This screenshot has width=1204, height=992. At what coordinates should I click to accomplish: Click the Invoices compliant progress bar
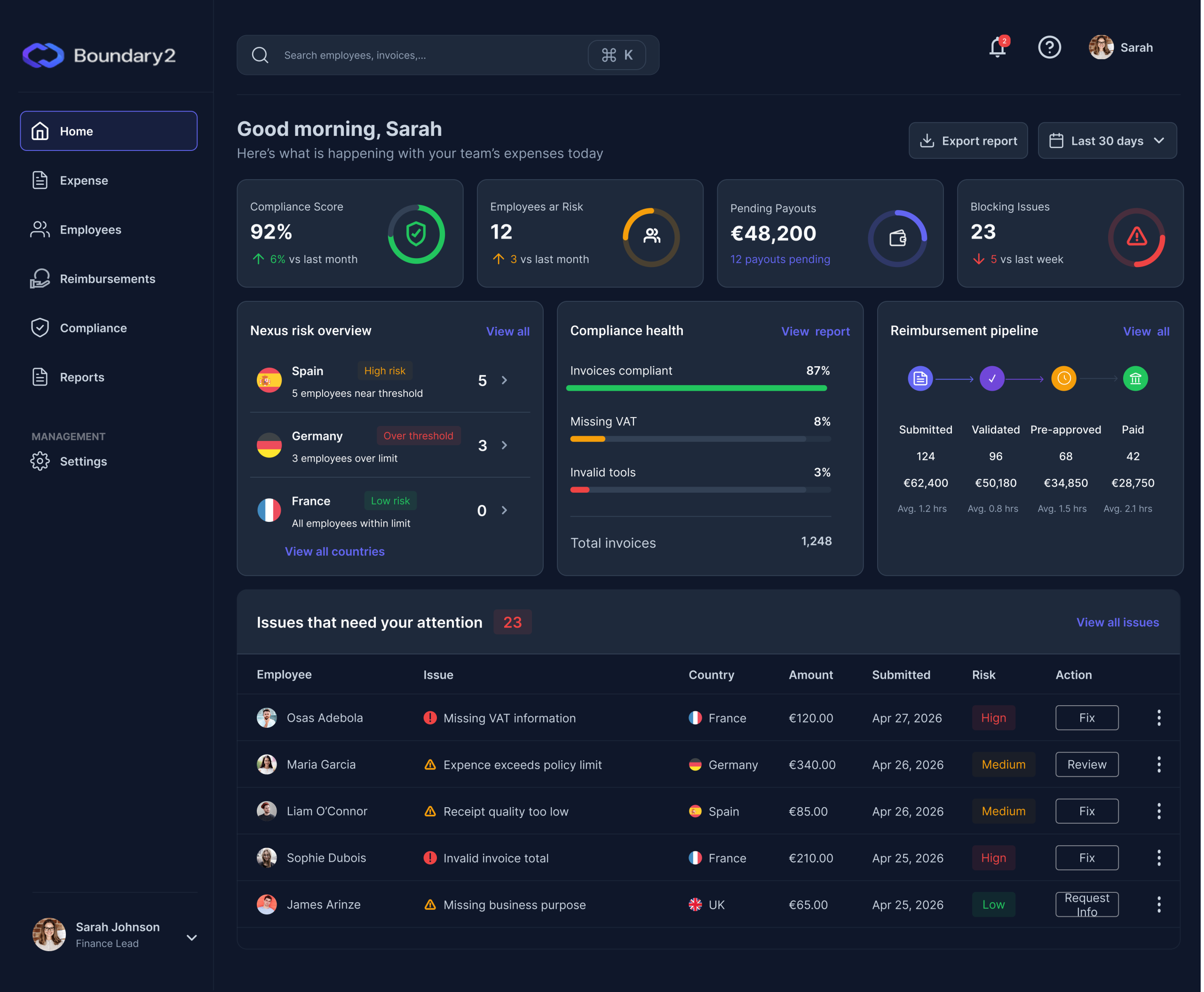coord(697,388)
